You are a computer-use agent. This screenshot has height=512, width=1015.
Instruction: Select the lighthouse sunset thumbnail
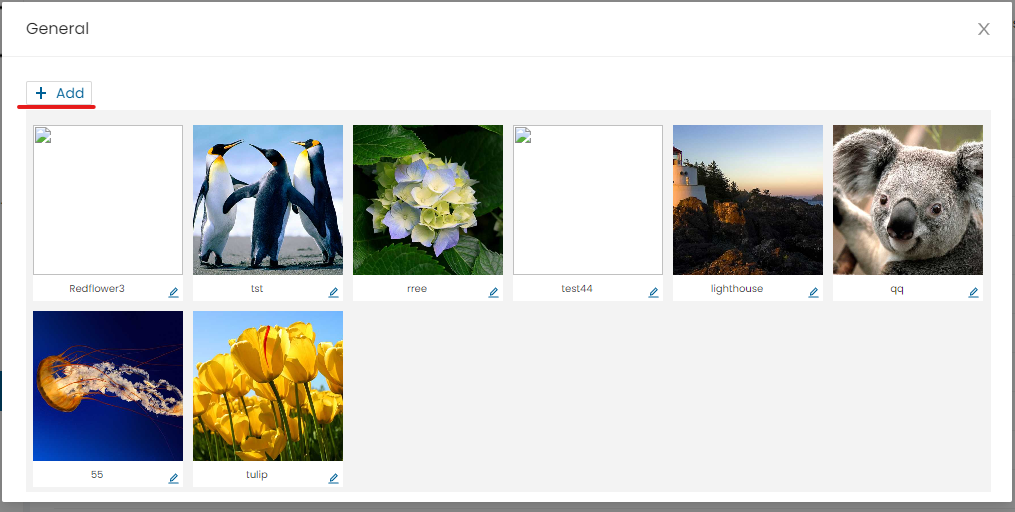[x=748, y=200]
